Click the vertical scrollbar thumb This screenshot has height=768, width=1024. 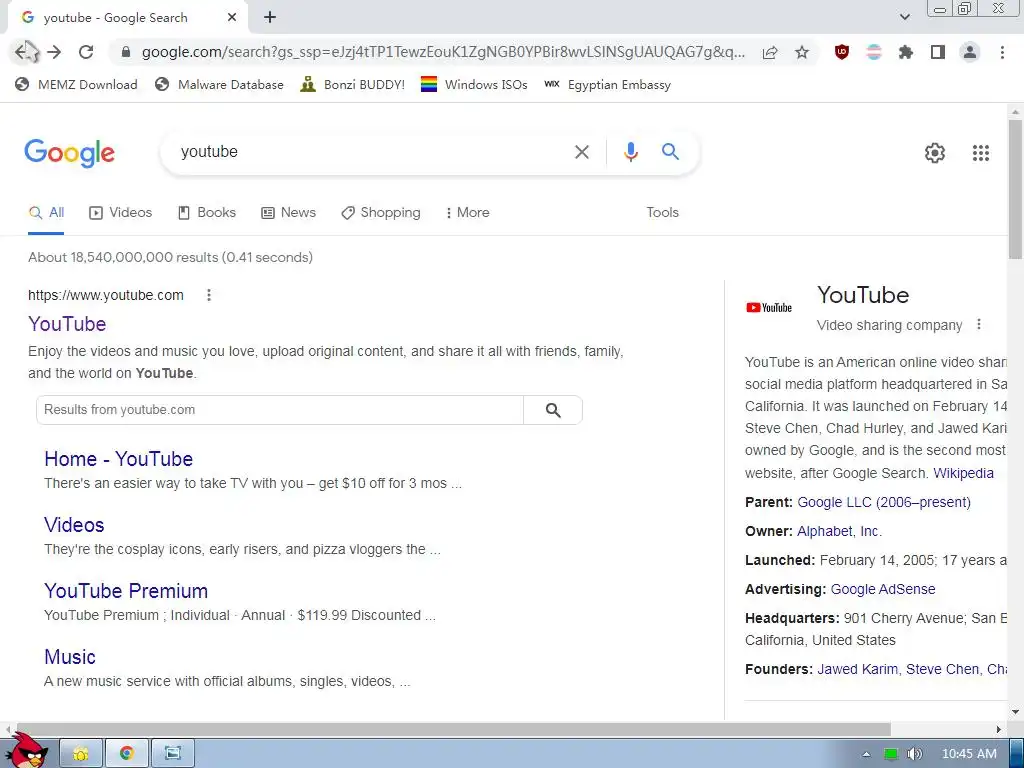(x=1015, y=189)
